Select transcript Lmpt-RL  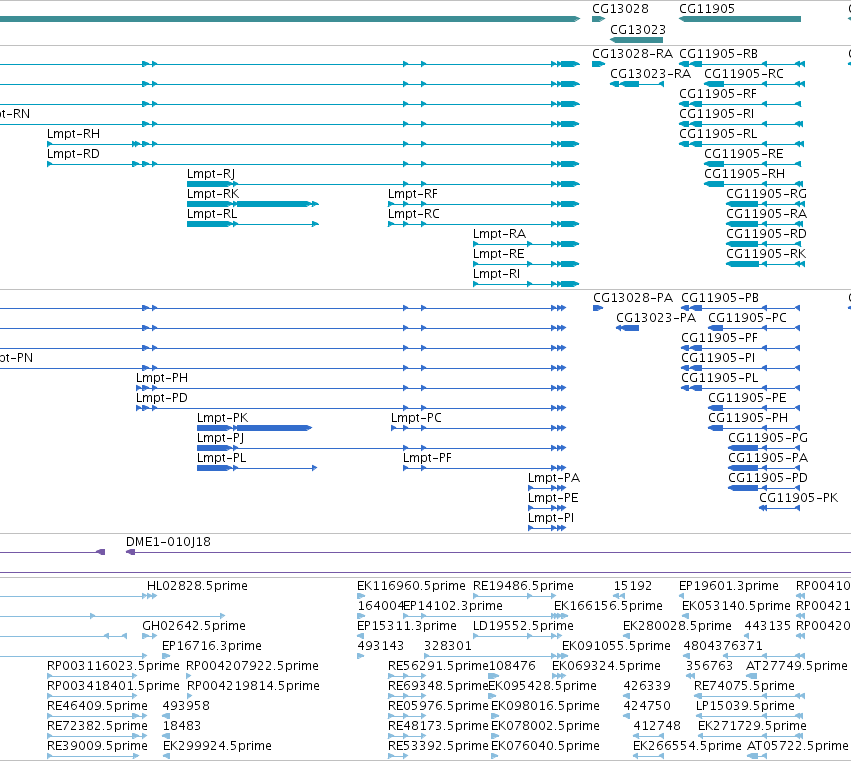(212, 214)
